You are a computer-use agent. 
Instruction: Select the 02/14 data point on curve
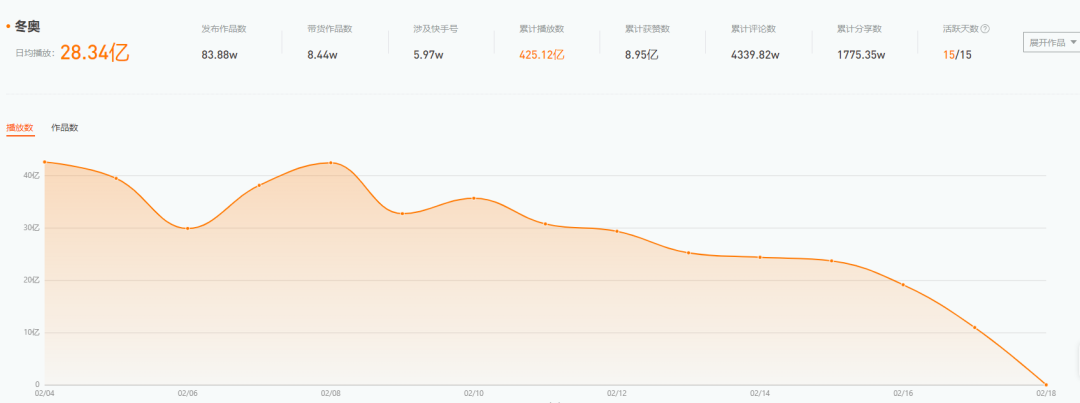760,257
